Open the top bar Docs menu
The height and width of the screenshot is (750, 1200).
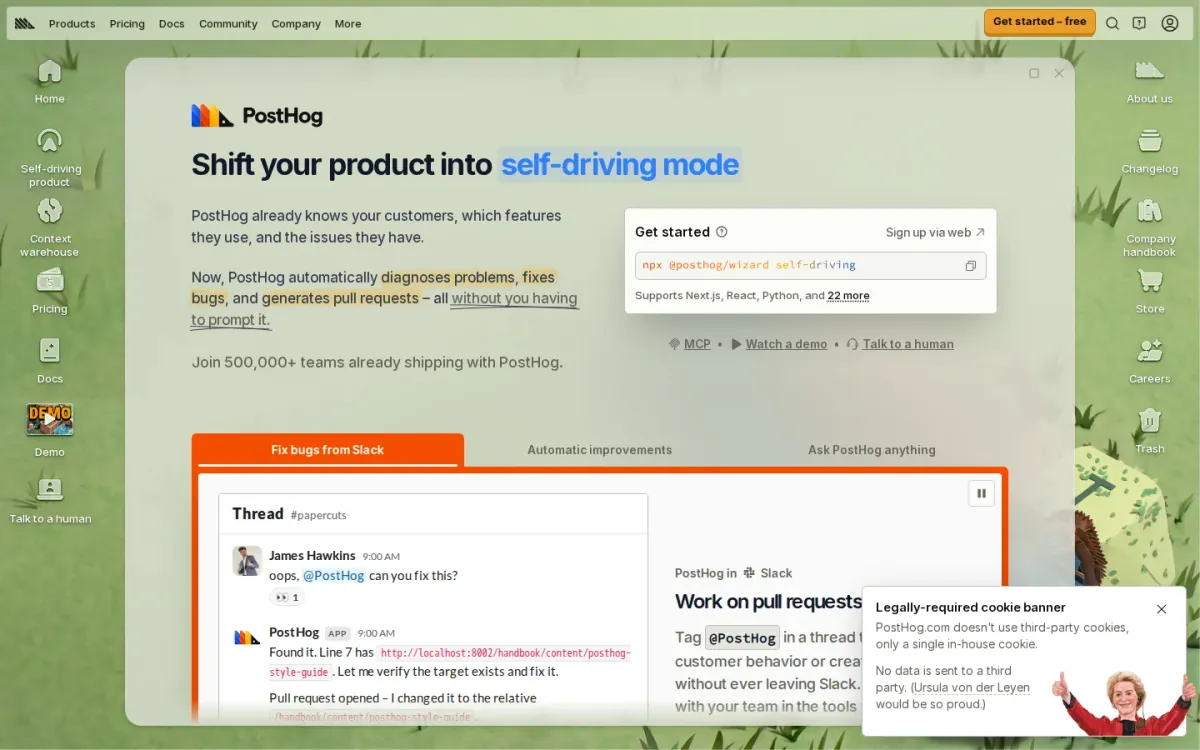(172, 23)
